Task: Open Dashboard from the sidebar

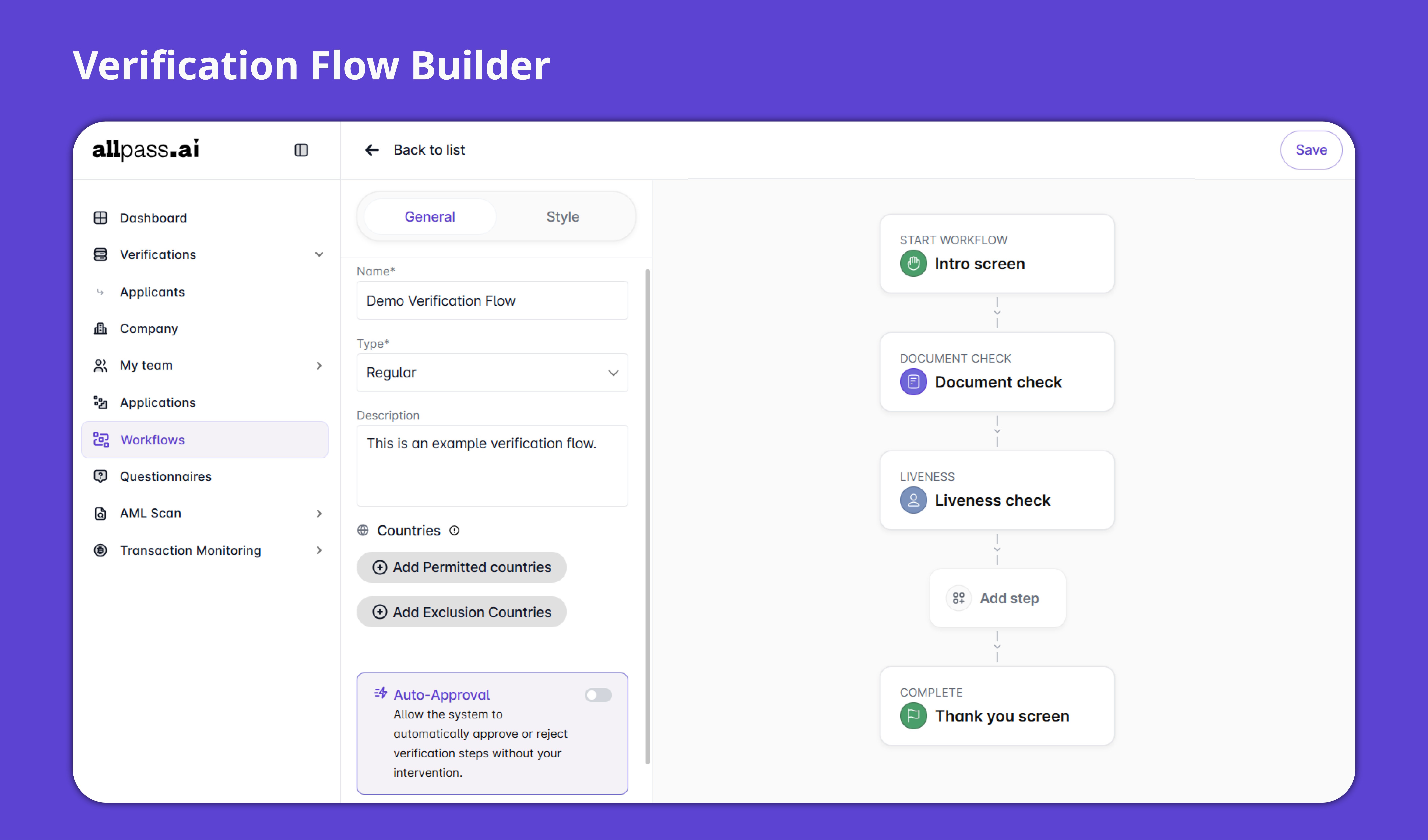Action: (x=153, y=218)
